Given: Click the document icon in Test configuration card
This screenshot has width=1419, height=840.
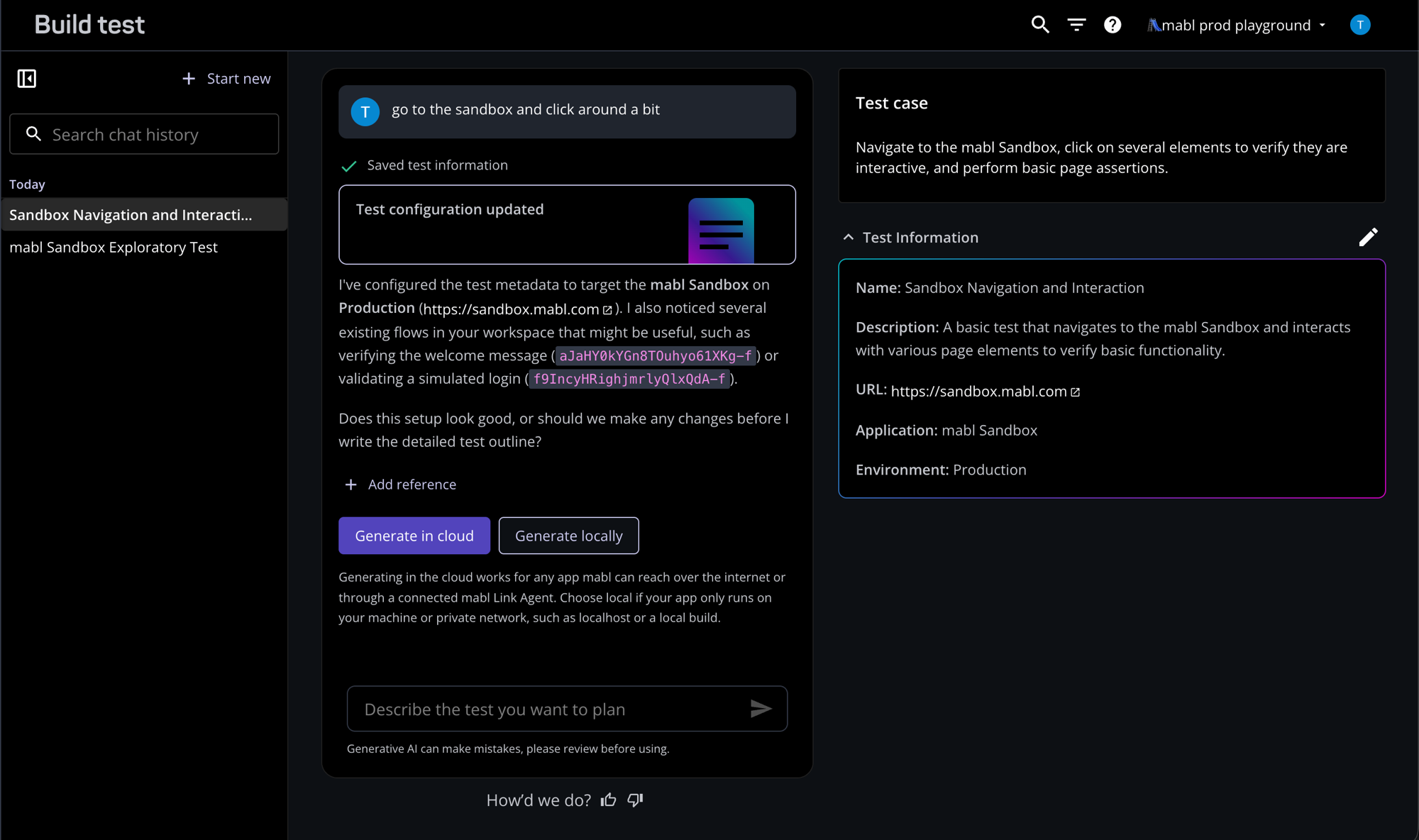Looking at the screenshot, I should pyautogui.click(x=721, y=231).
